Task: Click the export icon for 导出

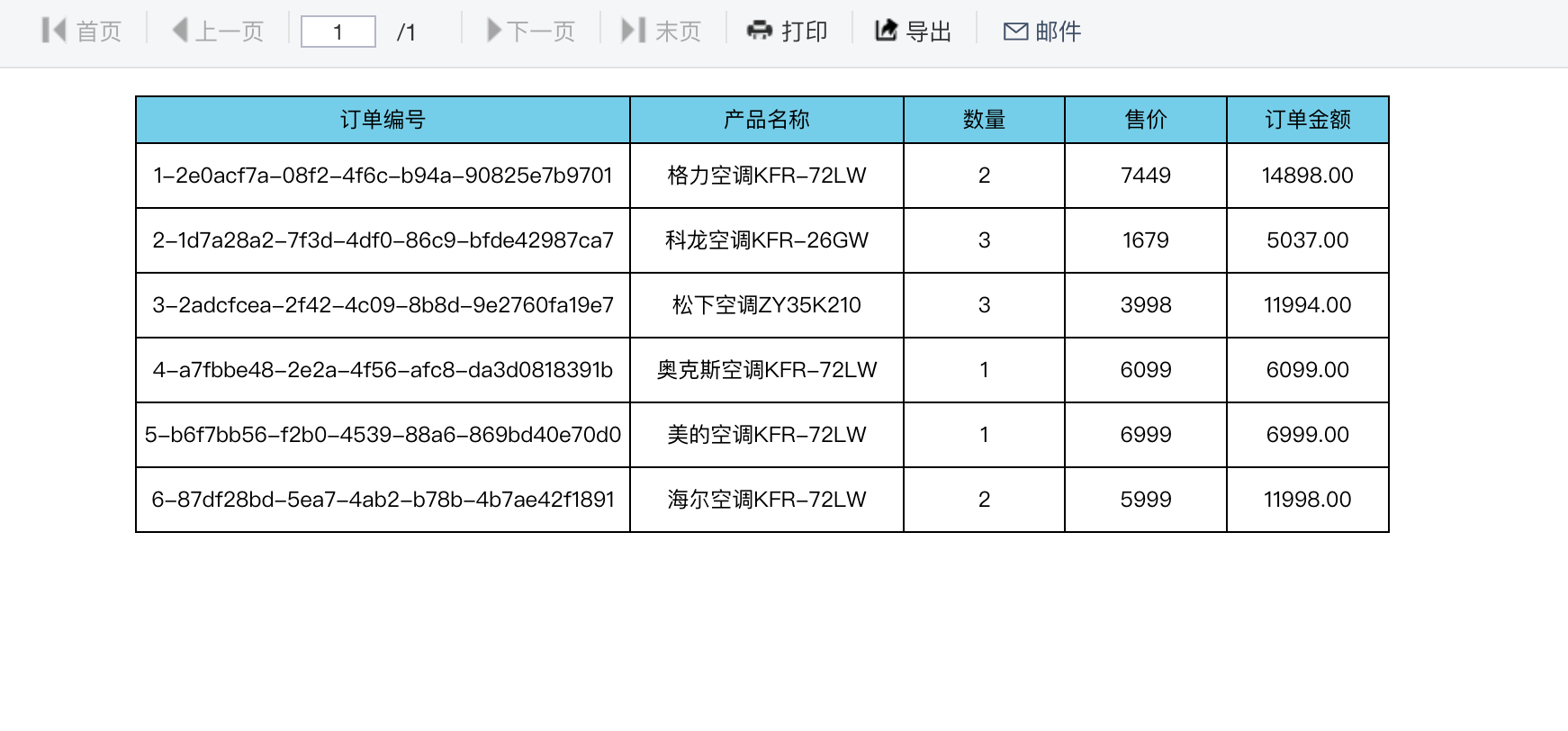Action: click(886, 31)
